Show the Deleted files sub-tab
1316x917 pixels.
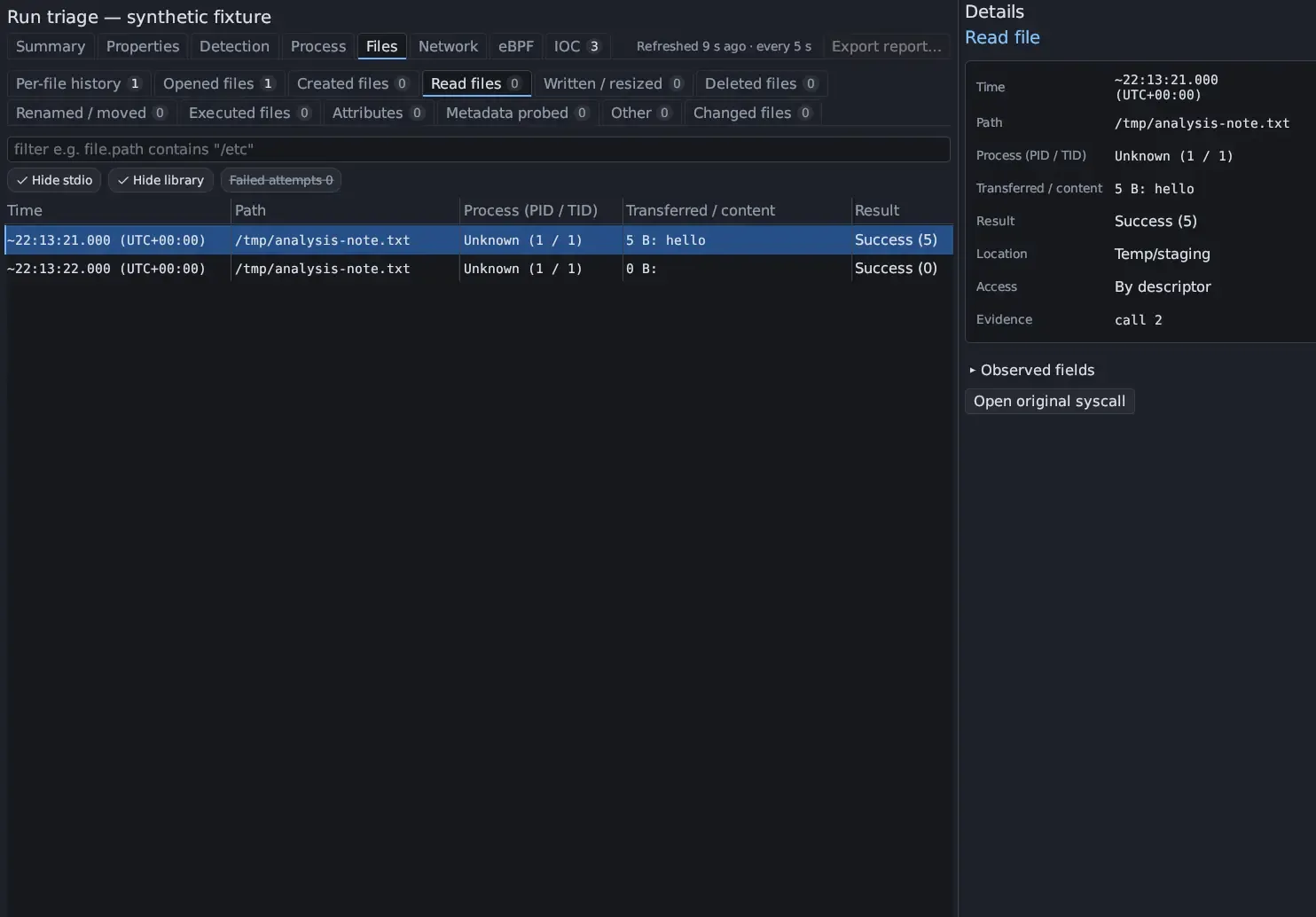(761, 83)
